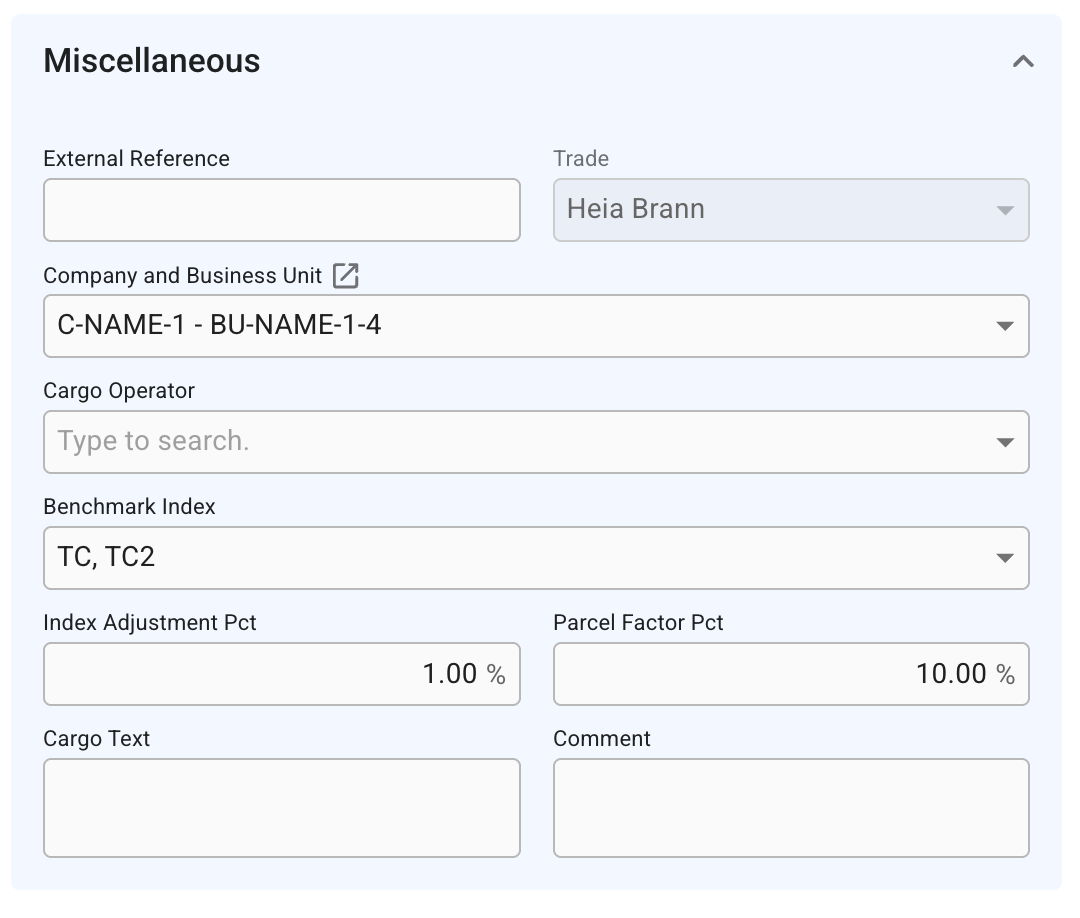Open the Benchmark Index TC, TC2 selector

pos(500,558)
